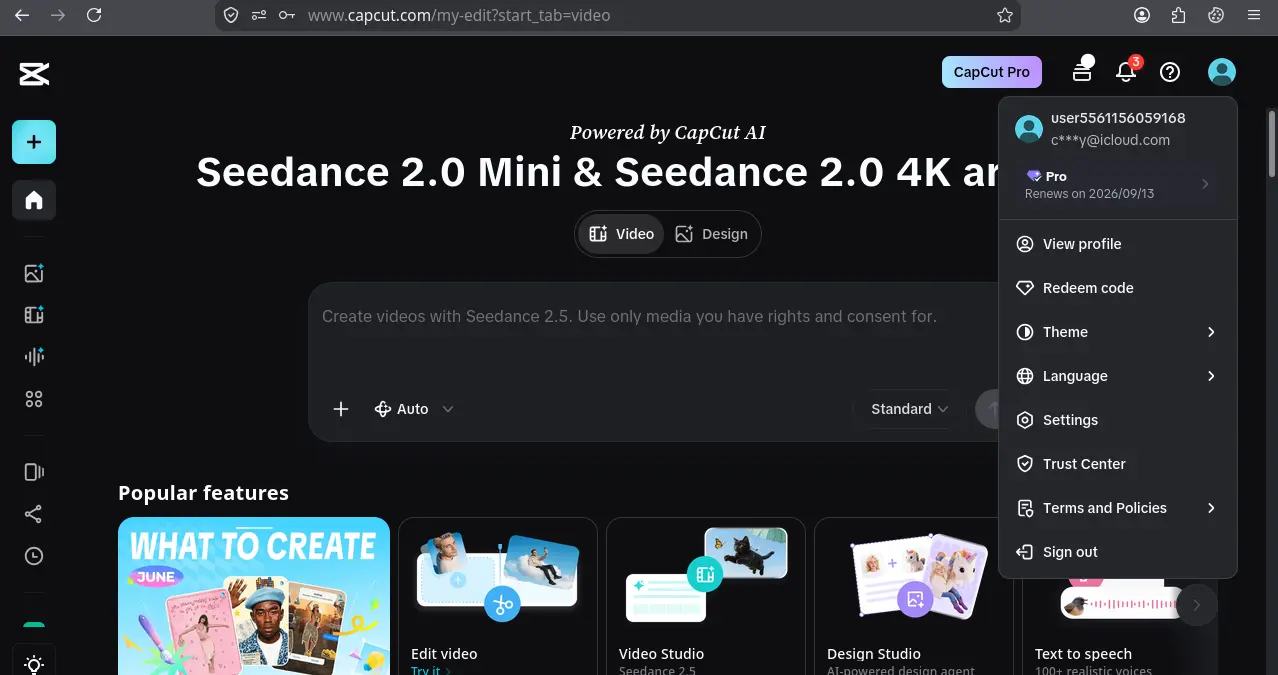This screenshot has width=1278, height=675.
Task: Open Pro subscription details chevron
Action: (1205, 184)
